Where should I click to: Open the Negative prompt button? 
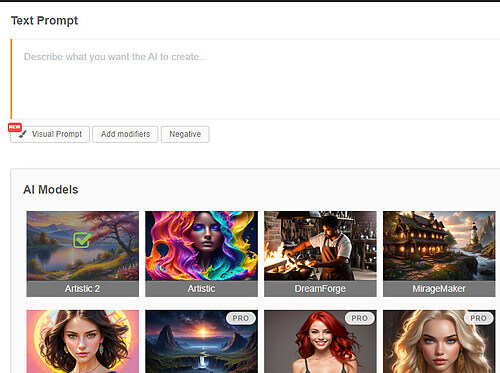185,134
